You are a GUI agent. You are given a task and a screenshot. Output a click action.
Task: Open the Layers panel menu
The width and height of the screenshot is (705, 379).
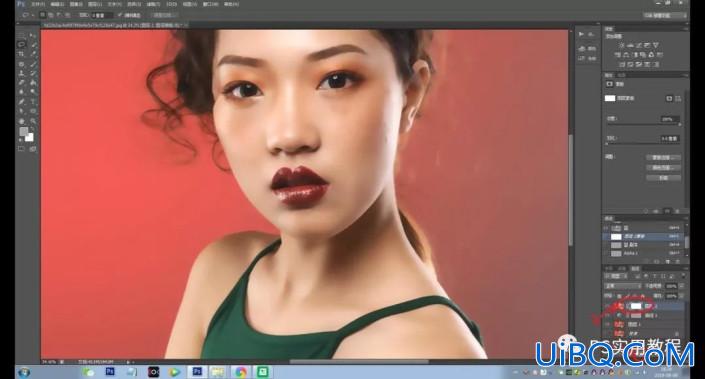click(x=686, y=268)
